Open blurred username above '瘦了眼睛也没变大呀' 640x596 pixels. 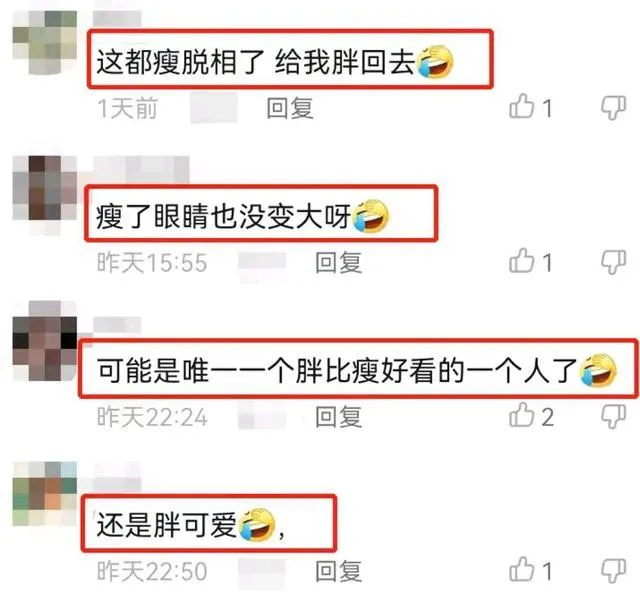[141, 170]
